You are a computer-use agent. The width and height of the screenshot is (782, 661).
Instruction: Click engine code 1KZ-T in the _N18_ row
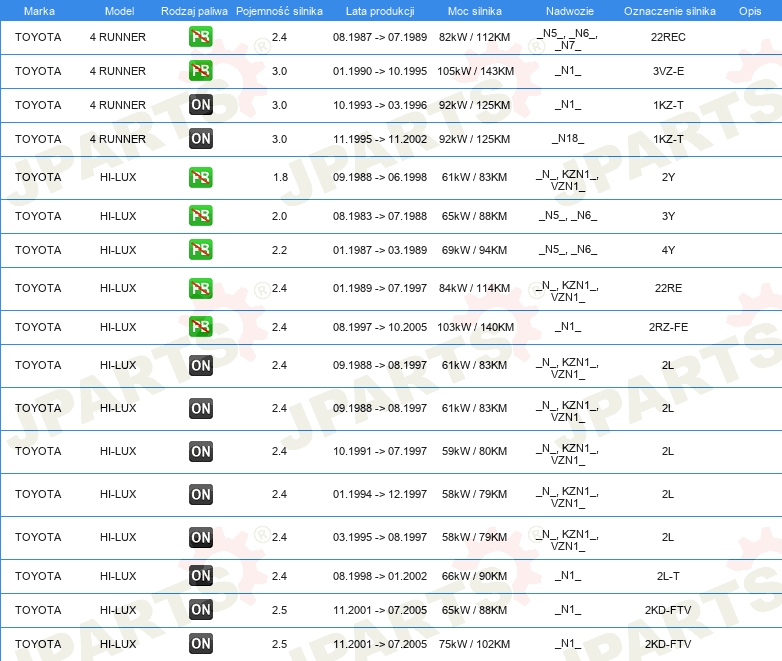coord(668,139)
